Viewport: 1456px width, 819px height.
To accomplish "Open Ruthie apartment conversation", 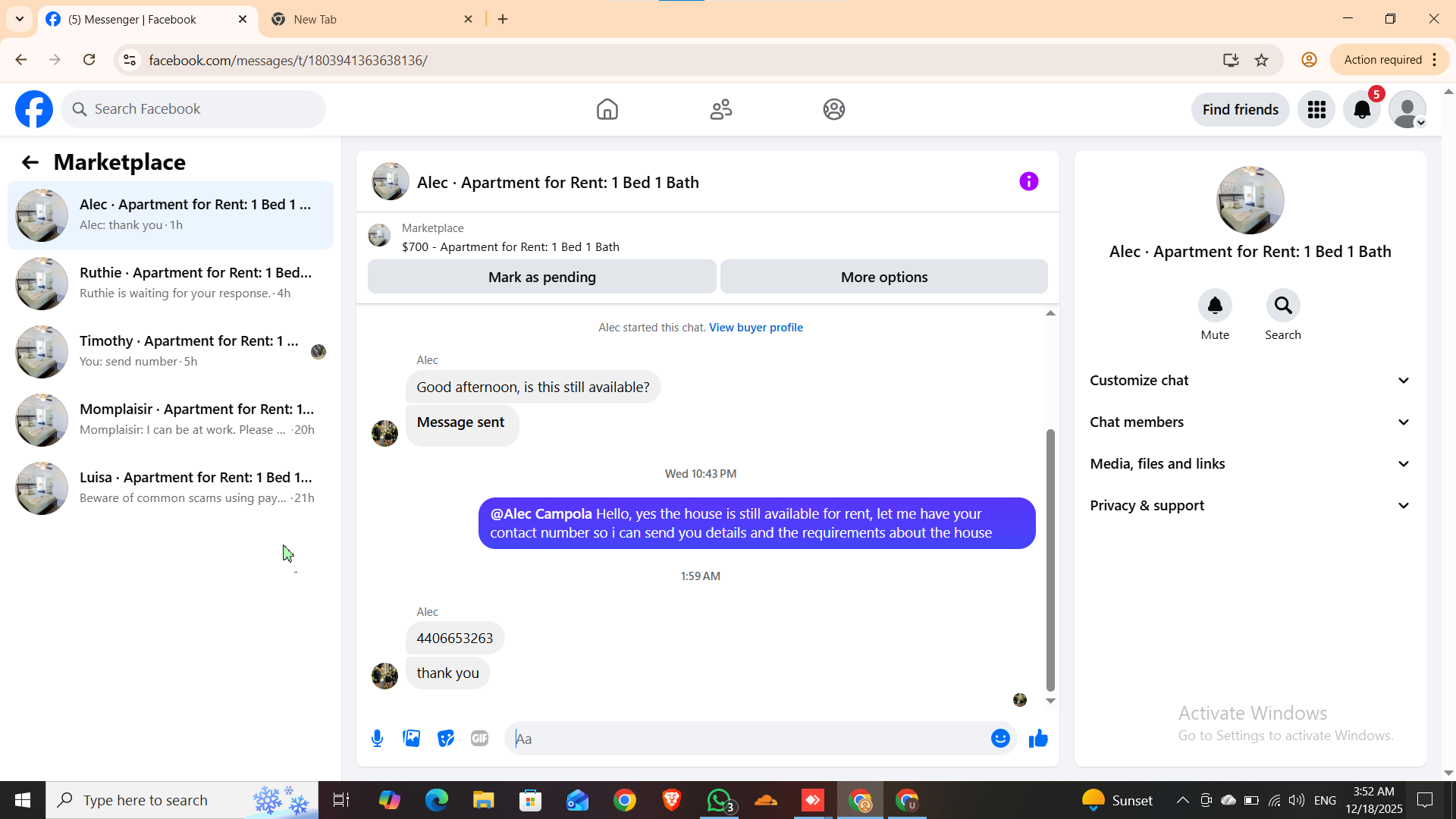I will coord(171,284).
